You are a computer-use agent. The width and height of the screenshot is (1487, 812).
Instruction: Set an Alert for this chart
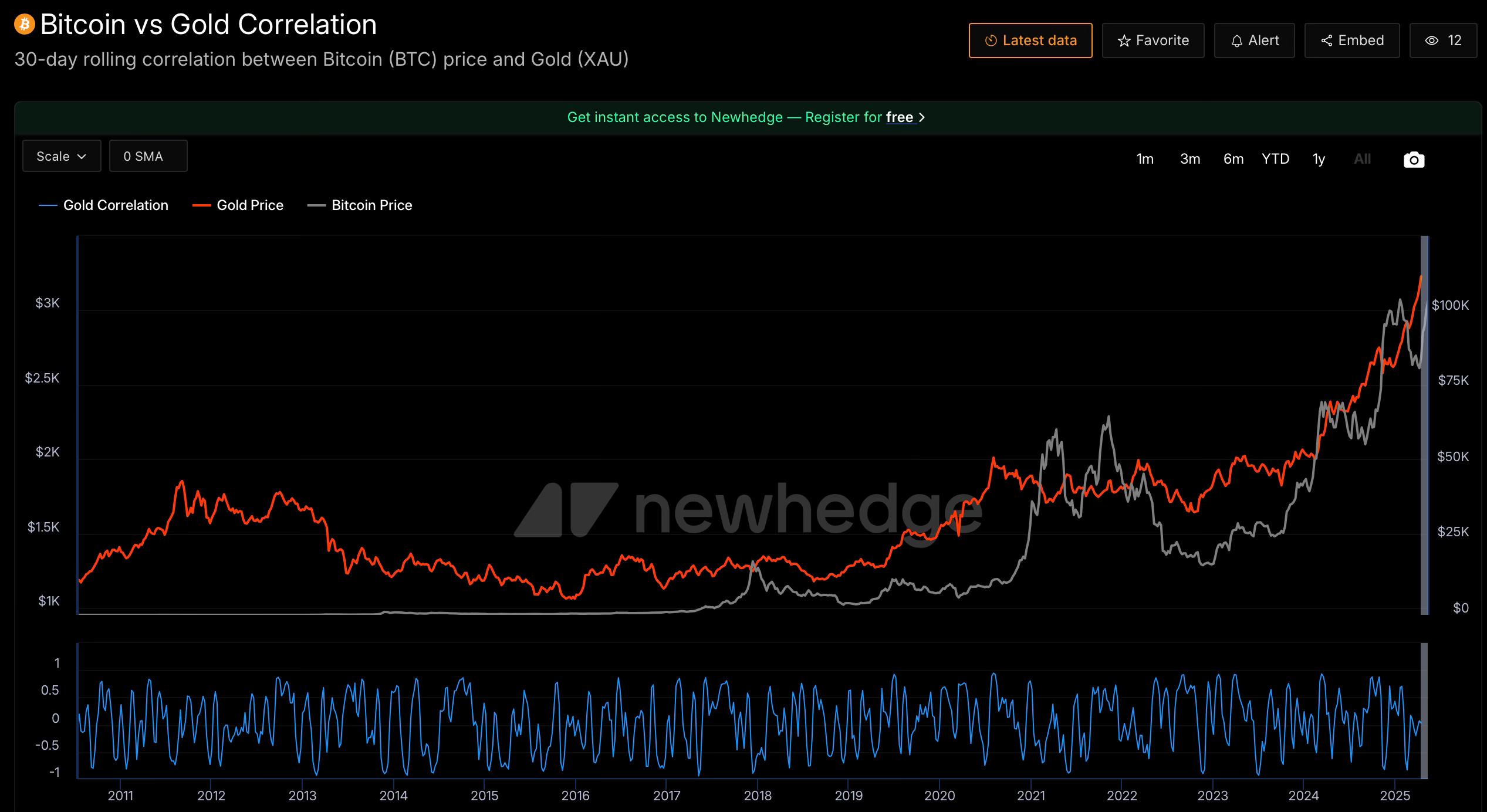(x=1255, y=40)
